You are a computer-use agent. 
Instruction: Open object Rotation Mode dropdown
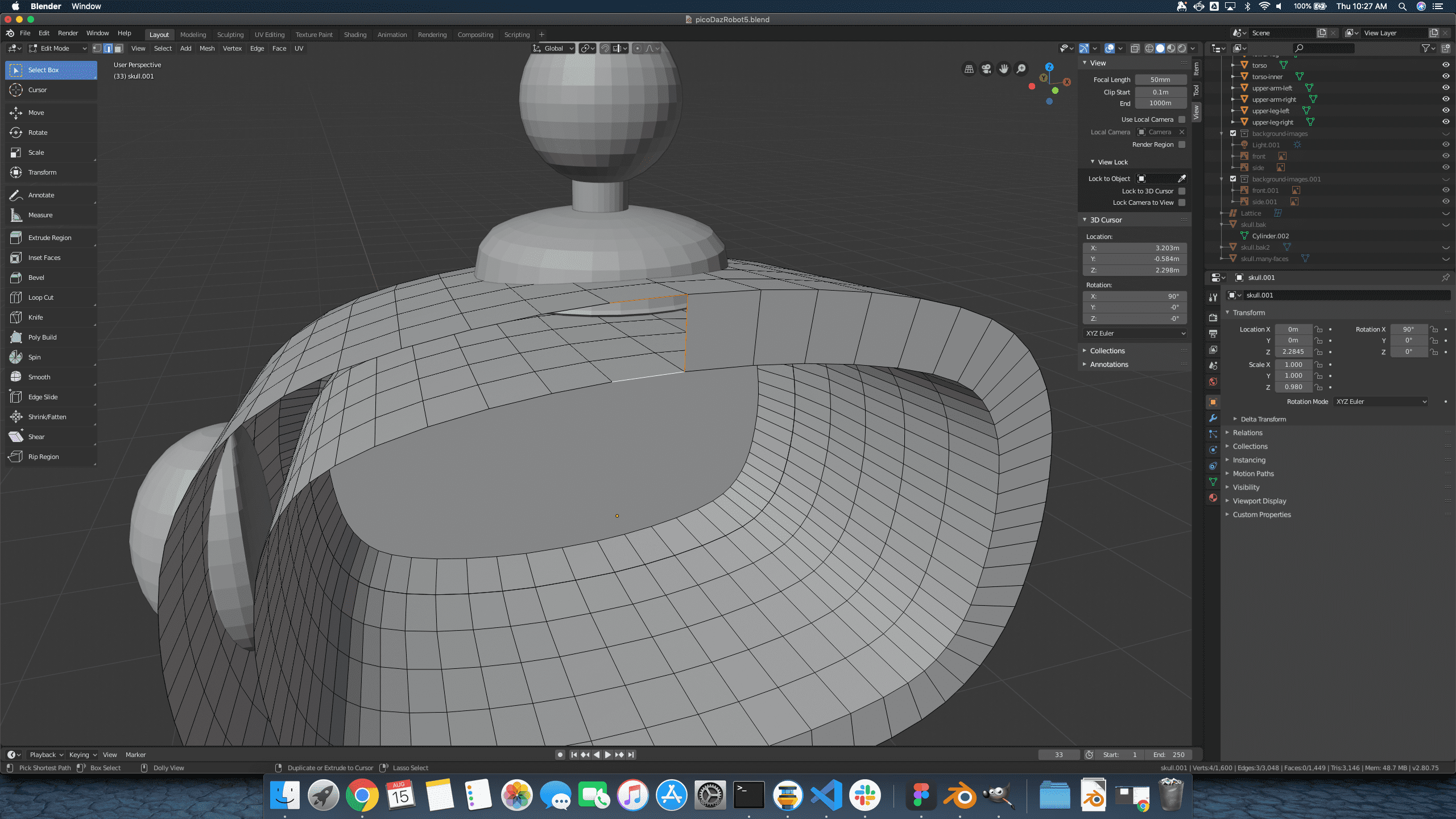point(1380,402)
